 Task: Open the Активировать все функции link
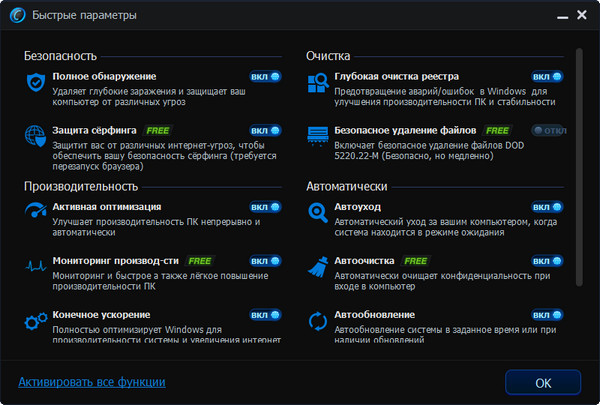pos(92,382)
